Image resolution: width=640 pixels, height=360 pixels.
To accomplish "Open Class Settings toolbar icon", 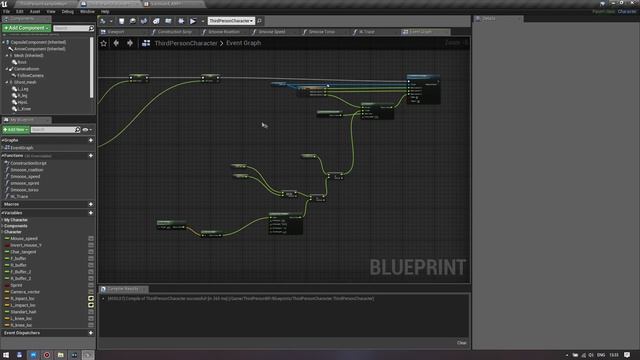I will [x=156, y=21].
